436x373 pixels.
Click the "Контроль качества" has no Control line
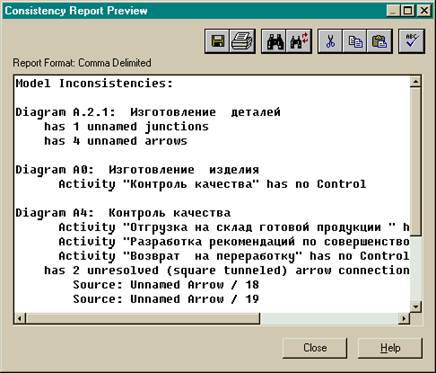click(212, 184)
